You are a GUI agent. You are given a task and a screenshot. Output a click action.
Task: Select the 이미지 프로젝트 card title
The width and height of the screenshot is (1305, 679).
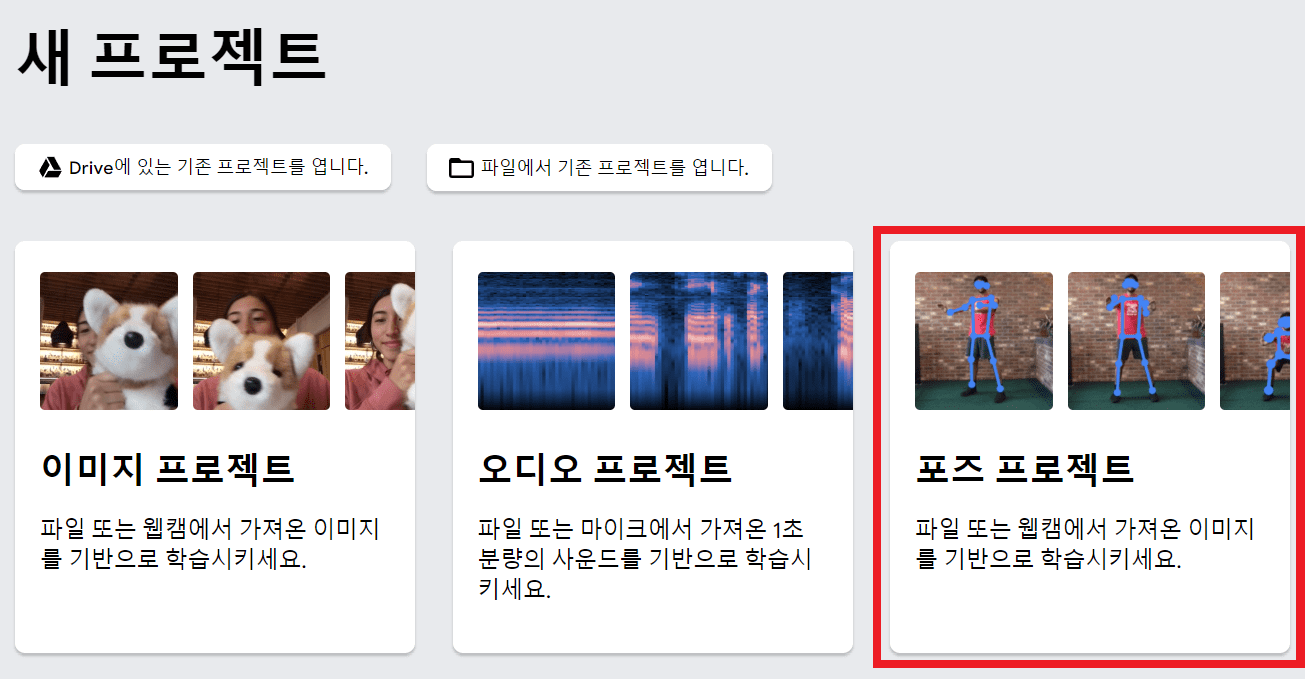pos(167,467)
